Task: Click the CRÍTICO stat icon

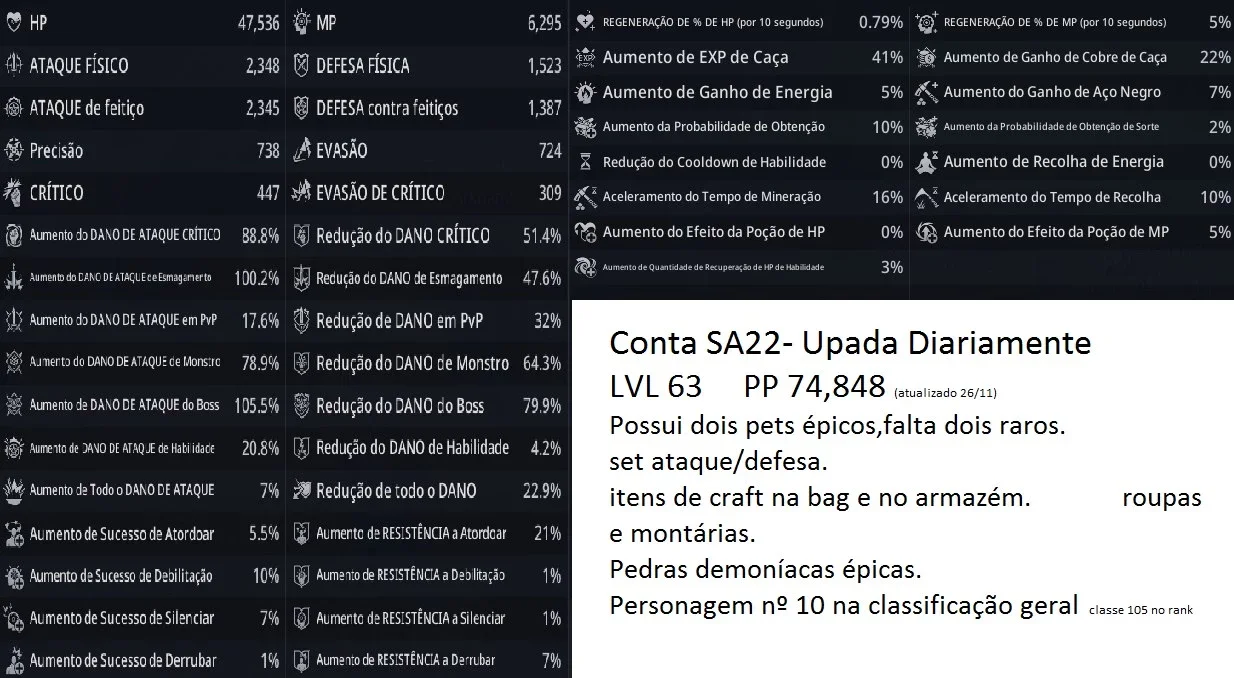Action: (x=14, y=192)
